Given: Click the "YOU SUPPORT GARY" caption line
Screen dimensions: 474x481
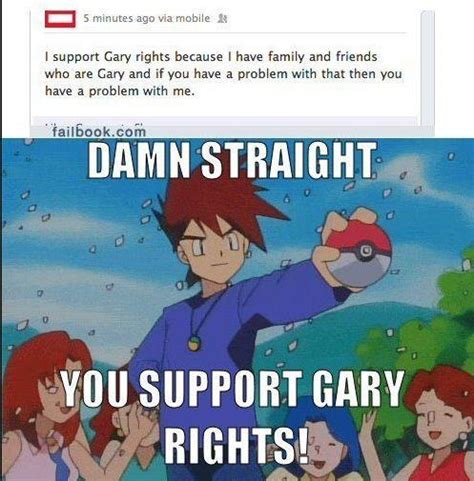Looking at the screenshot, I should (x=232, y=389).
